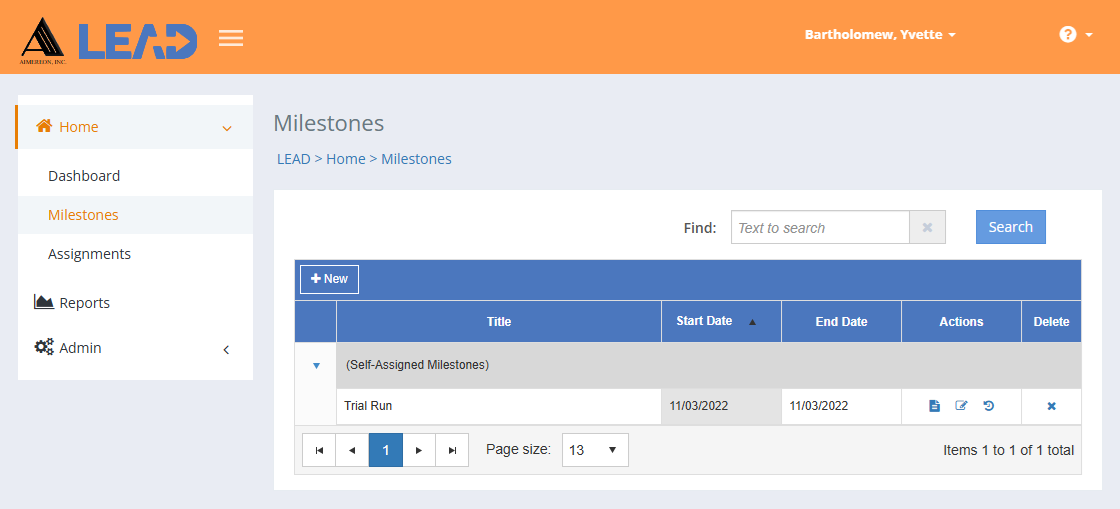Viewport: 1120px width, 509px height.
Task: Click the hamburger menu icon in header
Action: tap(231, 38)
